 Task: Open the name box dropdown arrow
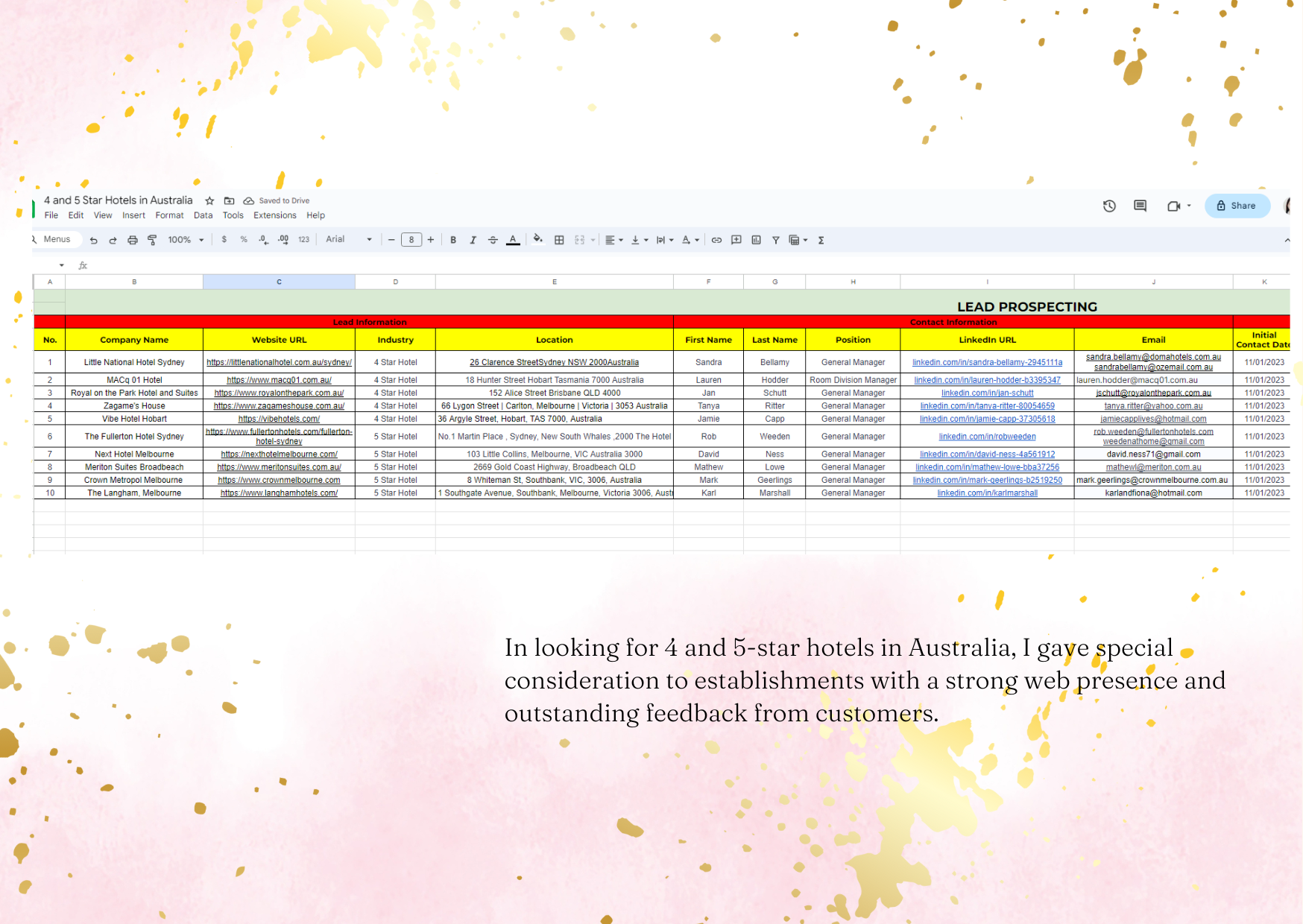61,265
